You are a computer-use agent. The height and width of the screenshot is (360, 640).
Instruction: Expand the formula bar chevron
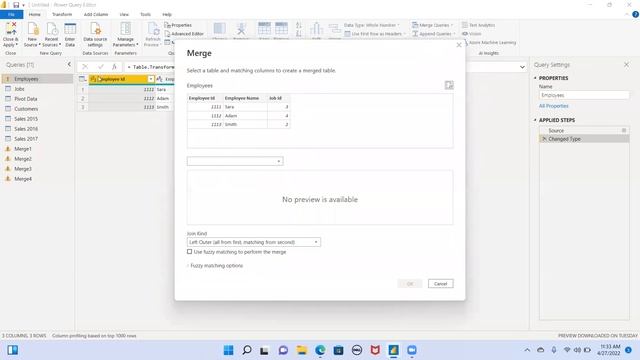coord(522,67)
